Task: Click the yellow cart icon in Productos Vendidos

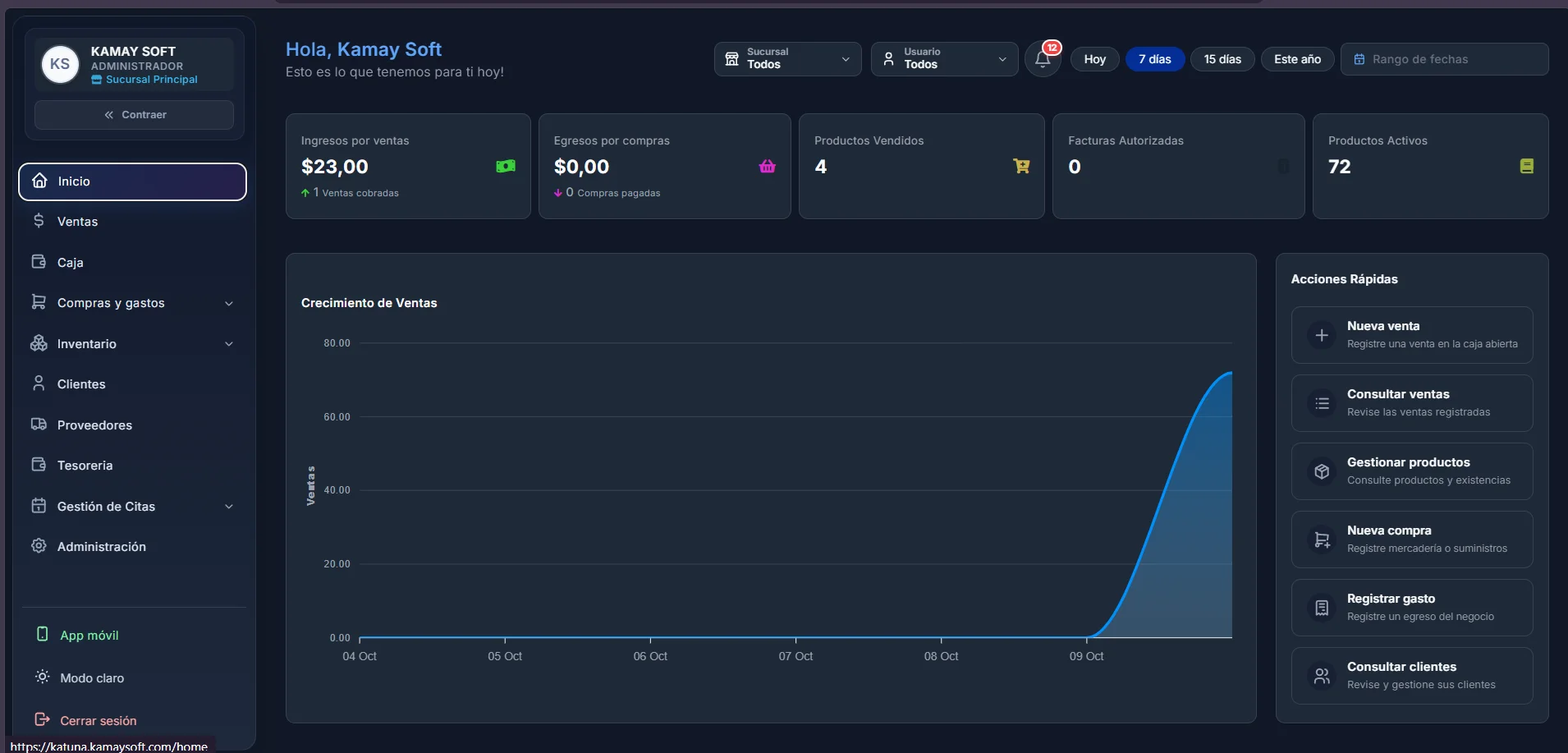Action: [x=1021, y=166]
